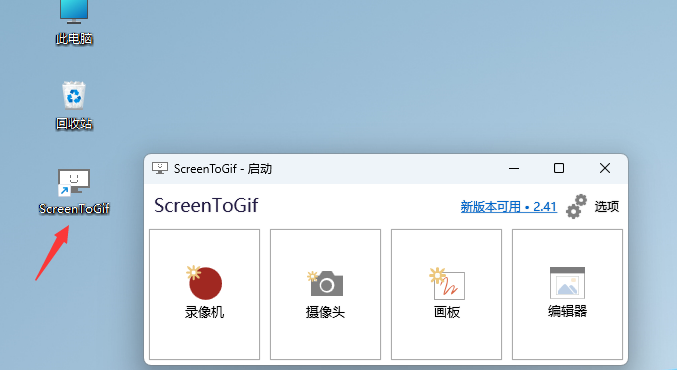Open the 新版本可用 • 2.41 update link

(x=509, y=207)
